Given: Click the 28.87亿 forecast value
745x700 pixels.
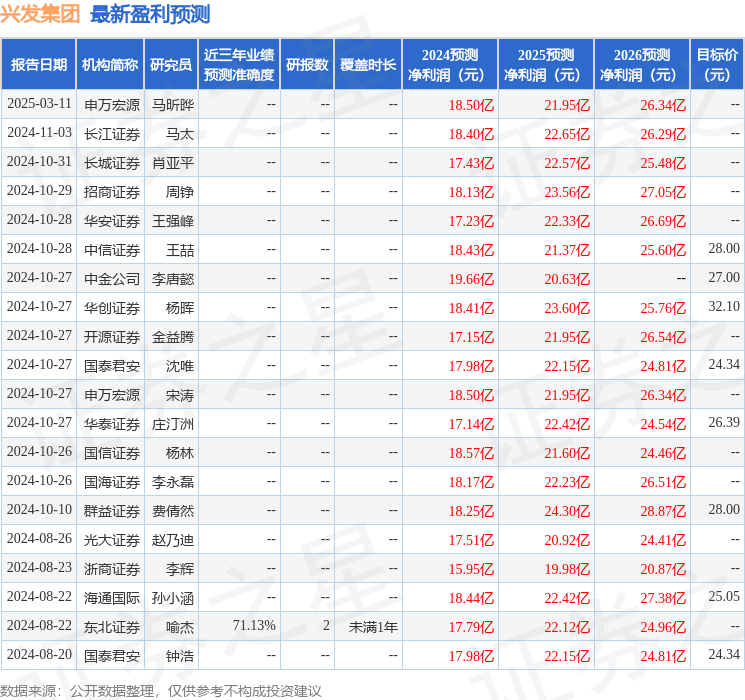Looking at the screenshot, I should [663, 511].
